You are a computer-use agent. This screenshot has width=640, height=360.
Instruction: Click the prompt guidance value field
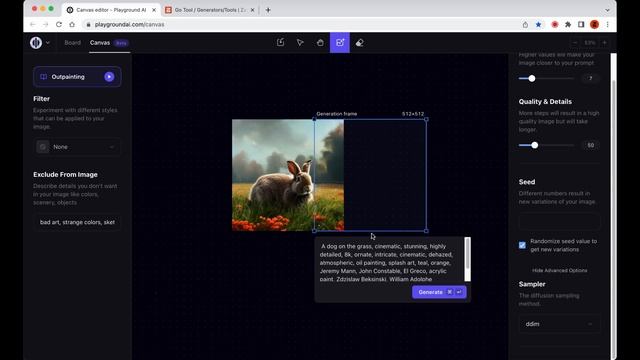591,78
